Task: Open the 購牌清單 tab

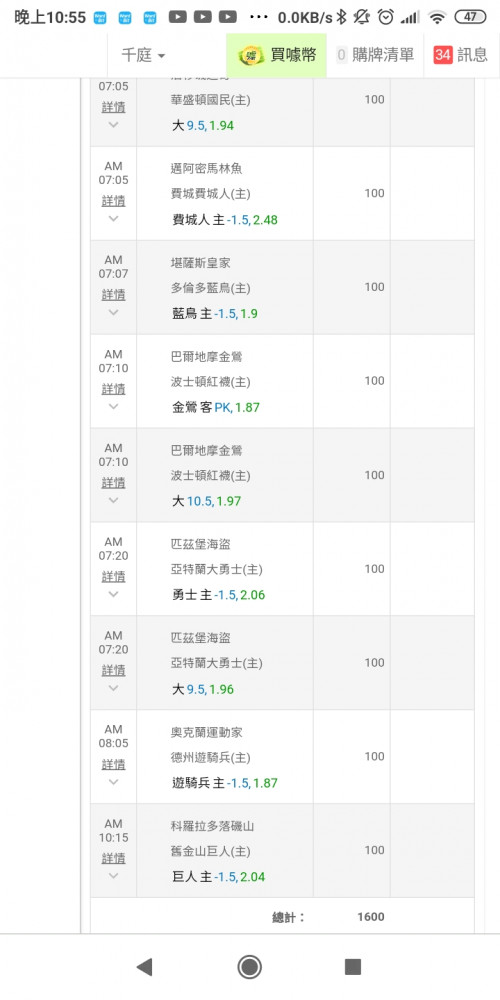Action: [374, 55]
